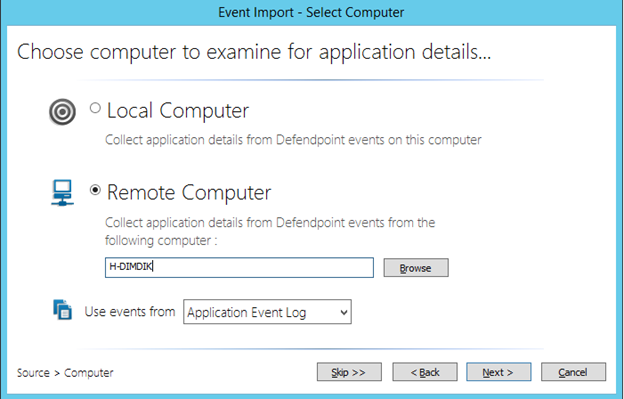624x399 pixels.
Task: Go to the previous step with Back
Action: click(425, 372)
